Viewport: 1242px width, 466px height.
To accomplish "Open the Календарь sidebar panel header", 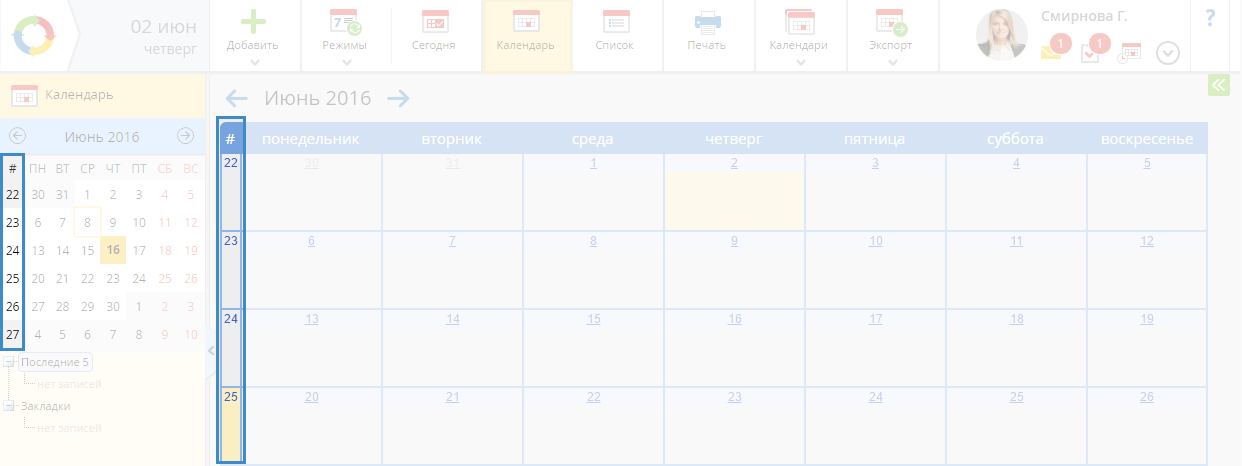I will tap(104, 96).
